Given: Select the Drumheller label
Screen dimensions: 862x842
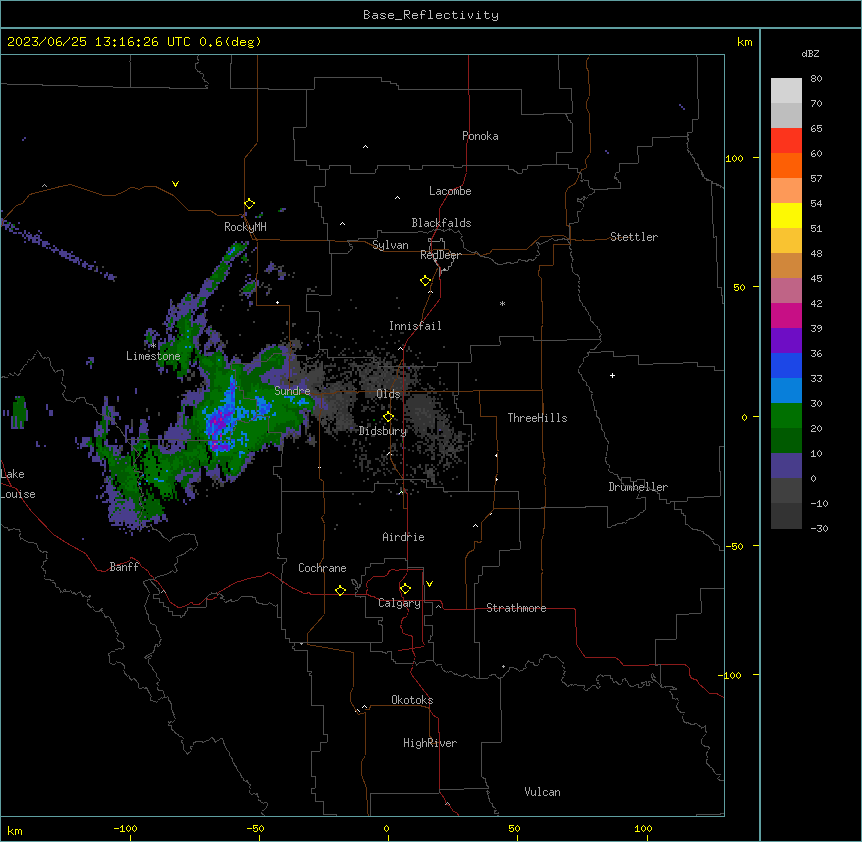Looking at the screenshot, I should (x=638, y=487).
